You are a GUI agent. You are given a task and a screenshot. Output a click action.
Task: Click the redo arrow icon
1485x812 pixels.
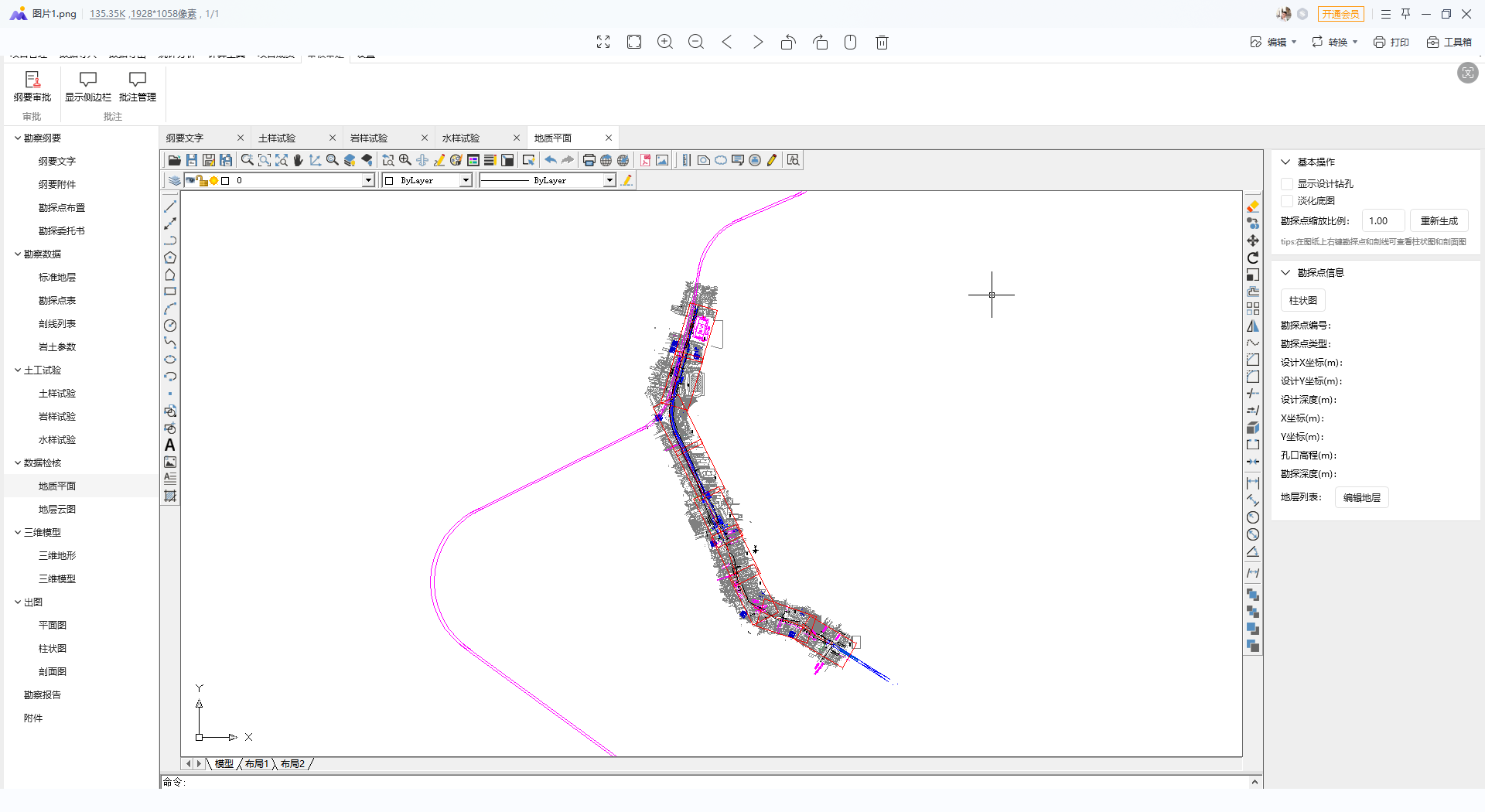pos(568,160)
